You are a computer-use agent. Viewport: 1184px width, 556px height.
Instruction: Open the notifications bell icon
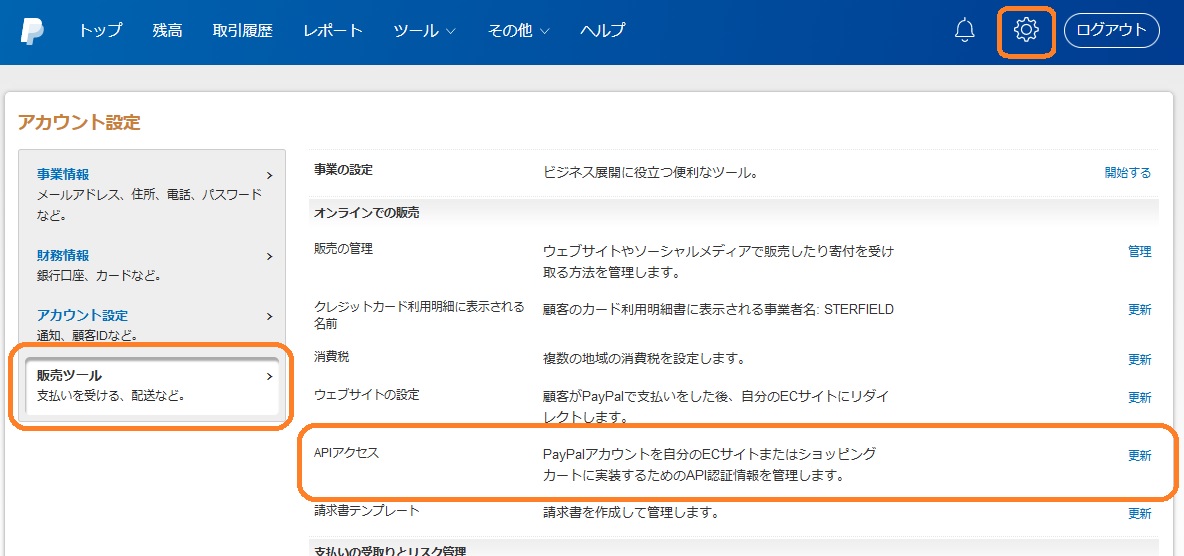964,31
